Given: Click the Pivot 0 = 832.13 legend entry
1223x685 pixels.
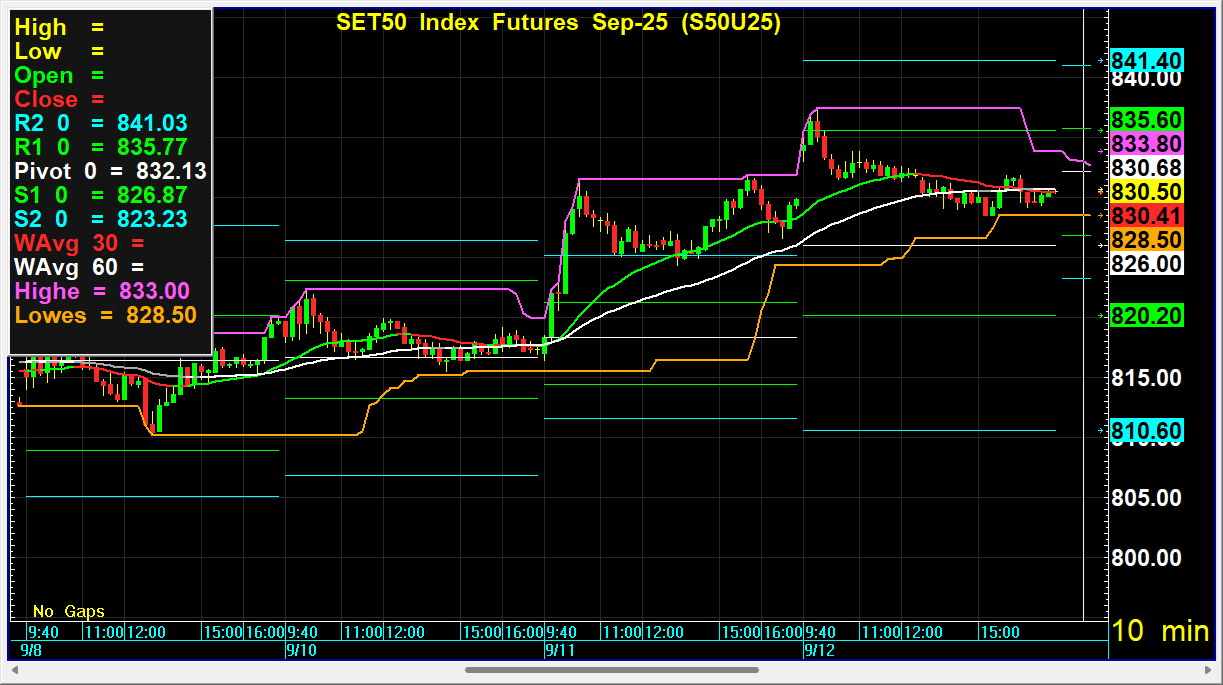Looking at the screenshot, I should 110,171.
